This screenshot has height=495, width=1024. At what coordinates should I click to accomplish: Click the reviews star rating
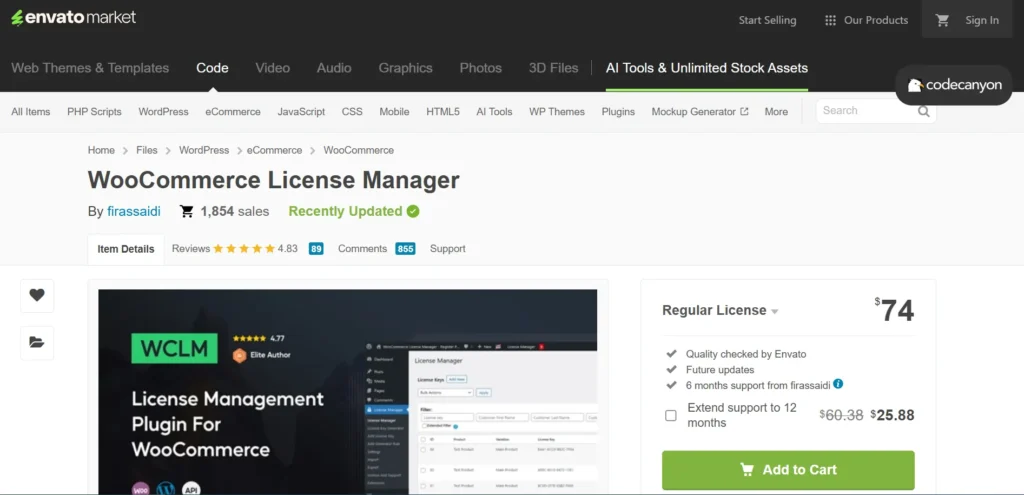[244, 249]
